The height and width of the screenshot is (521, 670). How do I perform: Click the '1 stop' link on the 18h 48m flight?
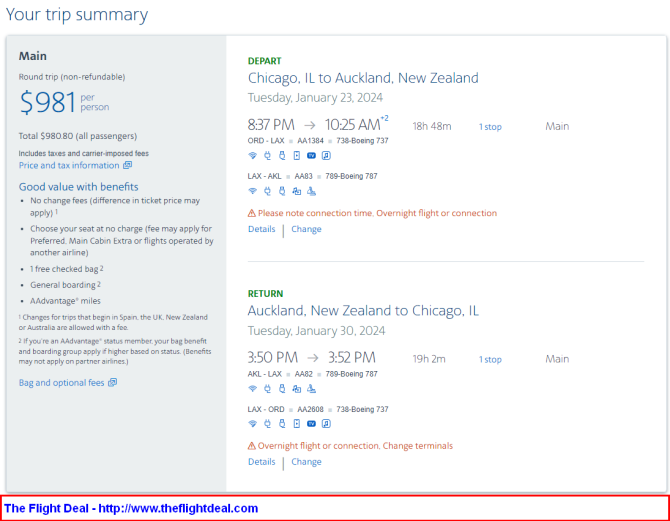click(x=490, y=127)
